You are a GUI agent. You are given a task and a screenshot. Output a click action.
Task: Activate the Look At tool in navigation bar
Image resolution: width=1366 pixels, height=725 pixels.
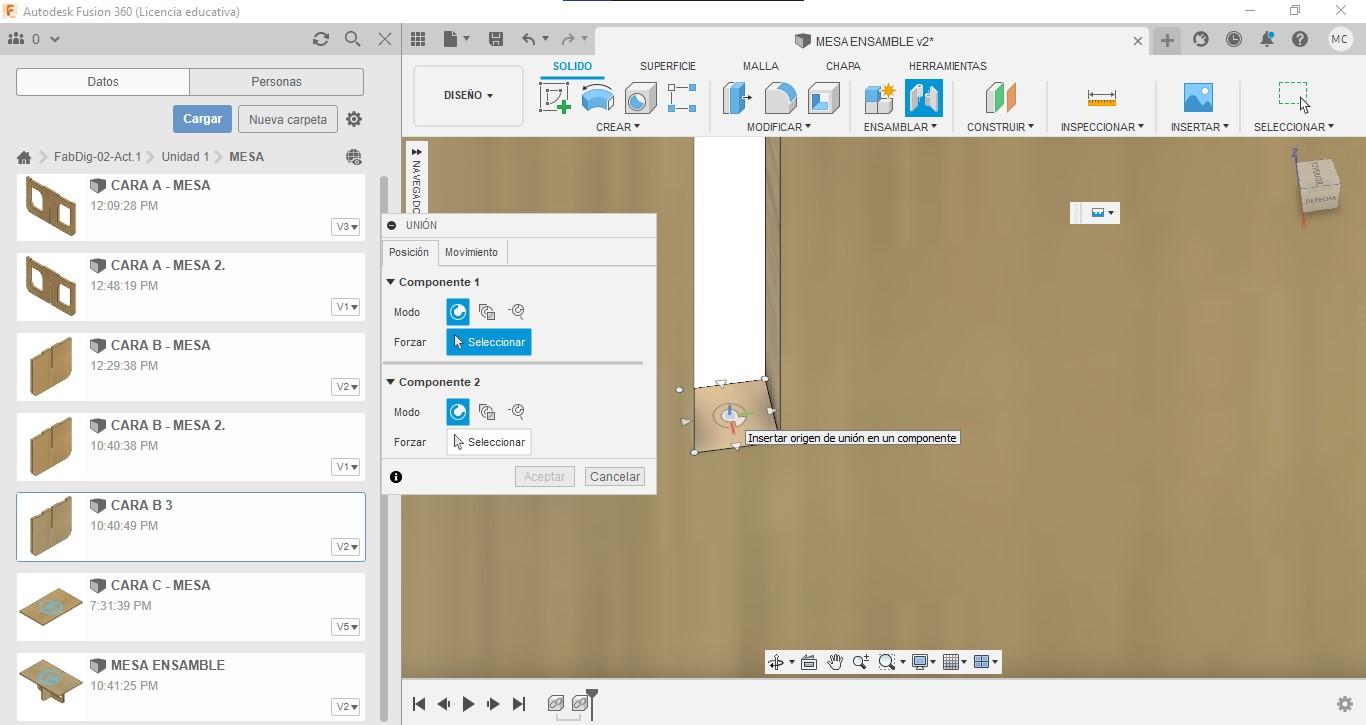point(809,662)
